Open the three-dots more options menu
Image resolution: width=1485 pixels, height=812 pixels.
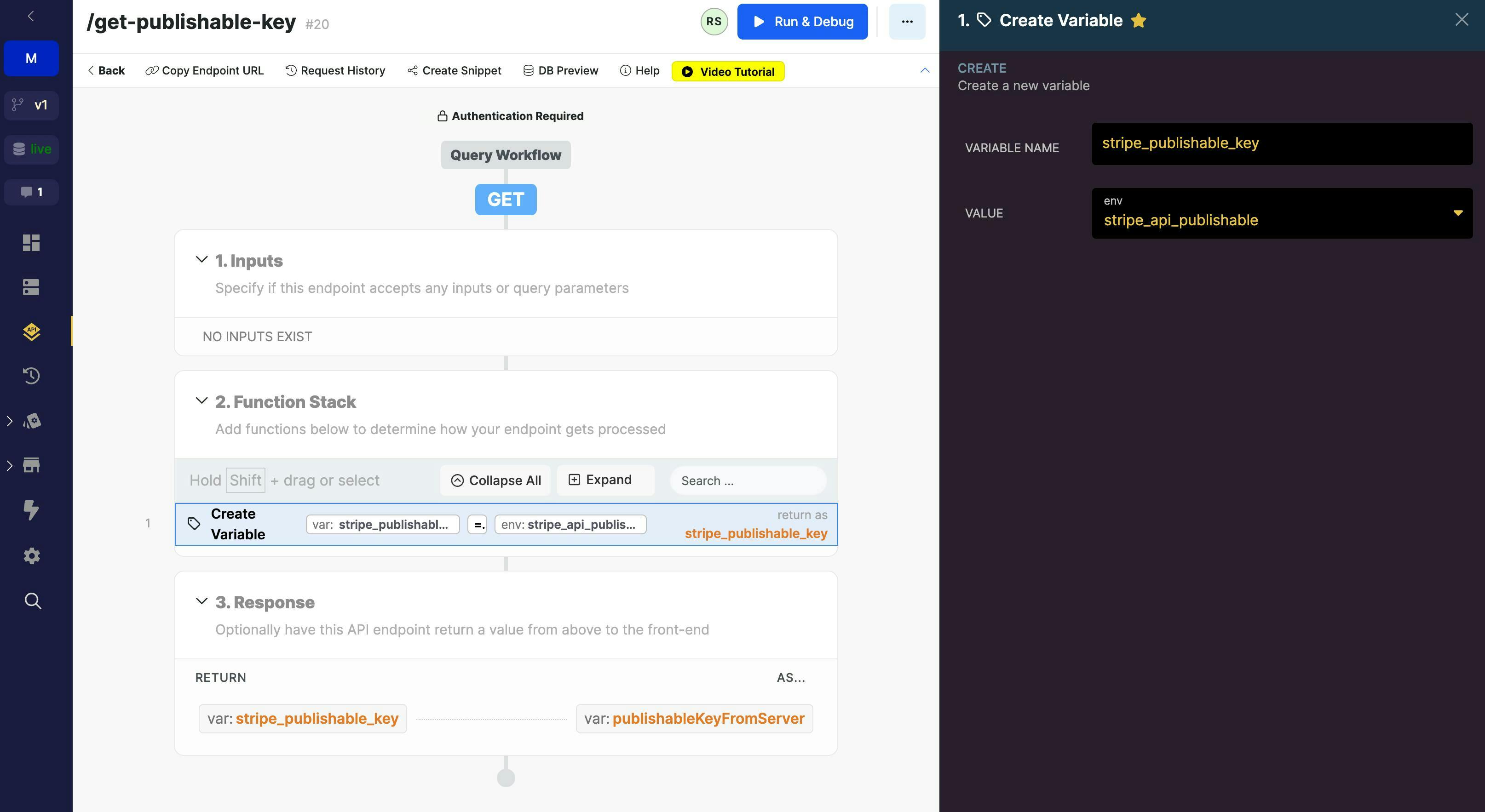[x=907, y=22]
